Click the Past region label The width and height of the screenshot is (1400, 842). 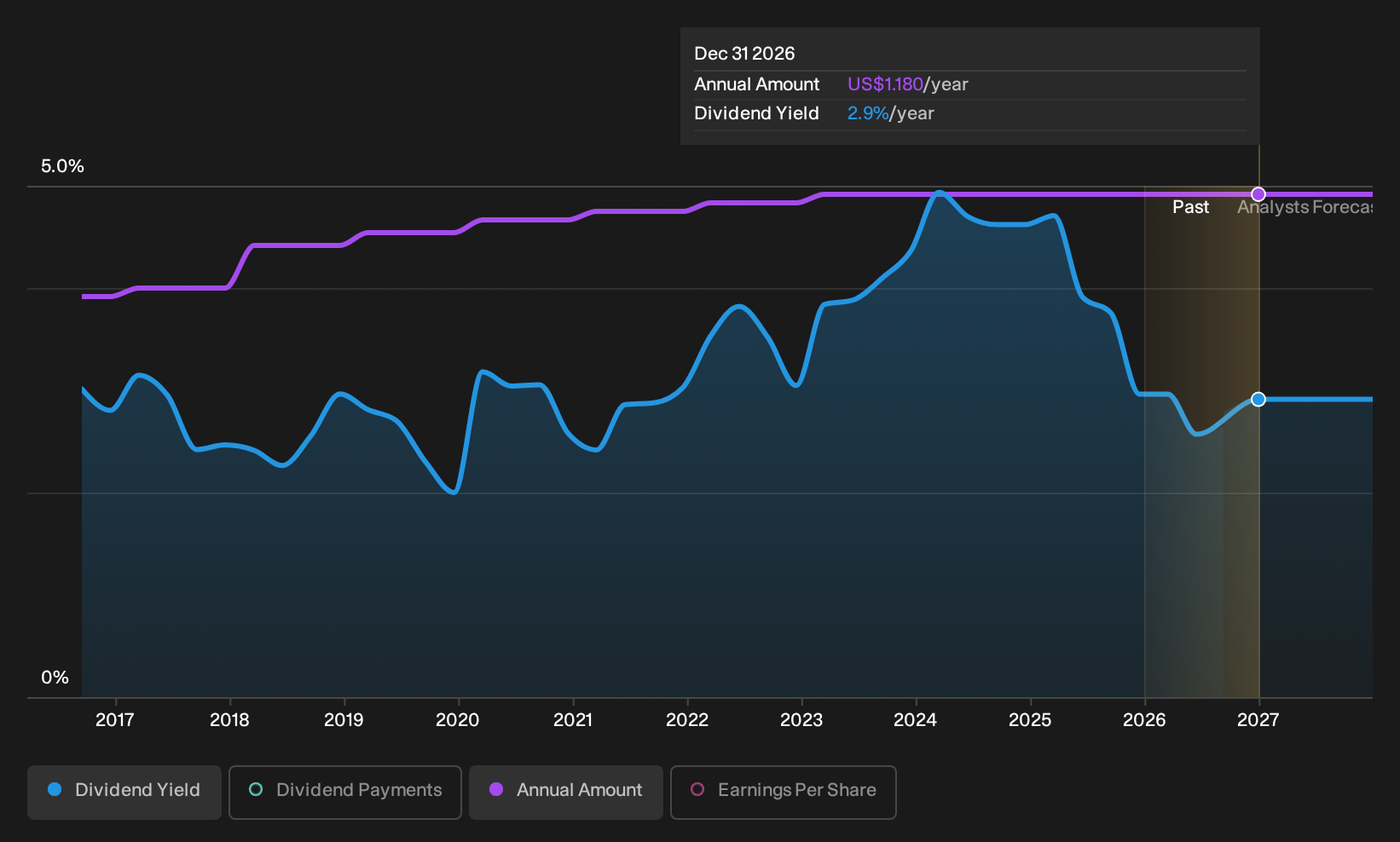coord(1190,207)
